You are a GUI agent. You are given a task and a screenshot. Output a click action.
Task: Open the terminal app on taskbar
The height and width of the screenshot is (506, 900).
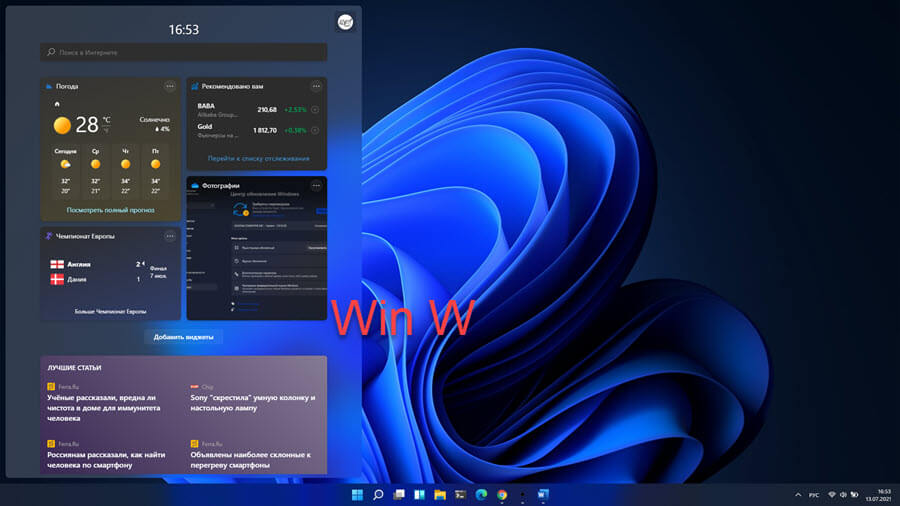click(x=460, y=495)
